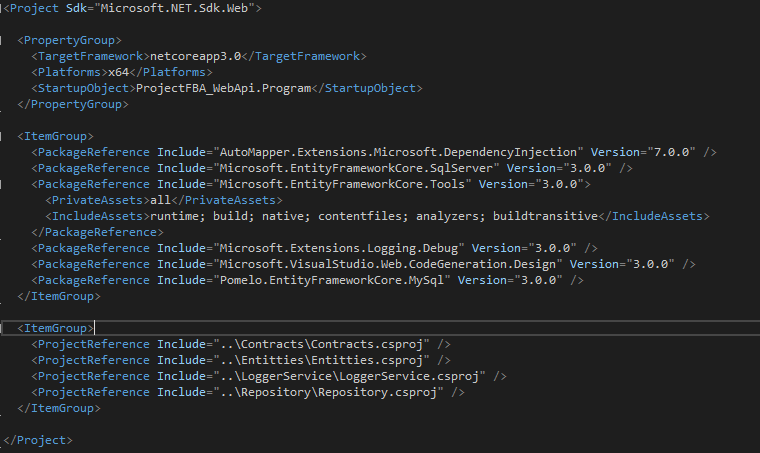Click the closing /IncludeAssets tag
This screenshot has height=453, width=760.
[654, 216]
